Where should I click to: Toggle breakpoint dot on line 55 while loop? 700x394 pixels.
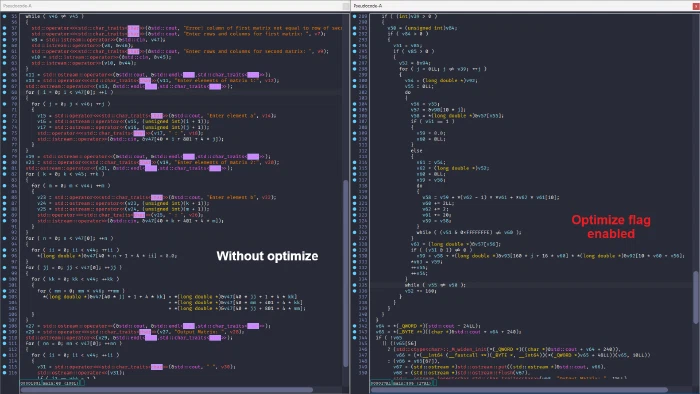[x=4, y=16]
